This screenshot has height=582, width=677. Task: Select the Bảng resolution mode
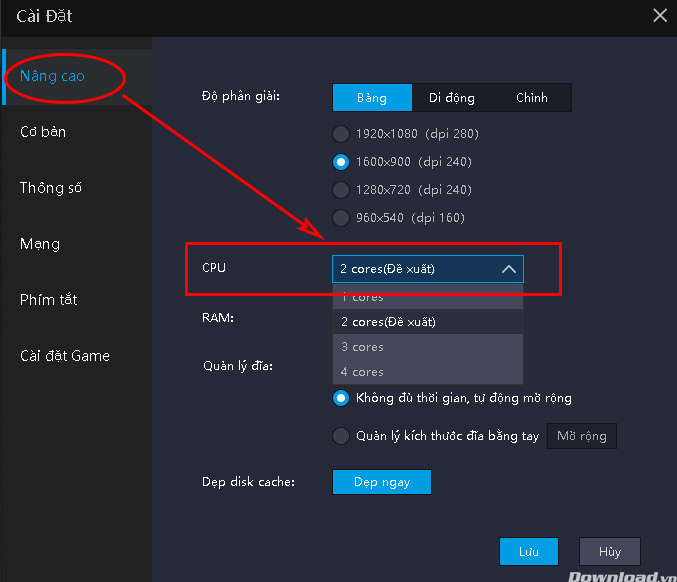tap(372, 98)
